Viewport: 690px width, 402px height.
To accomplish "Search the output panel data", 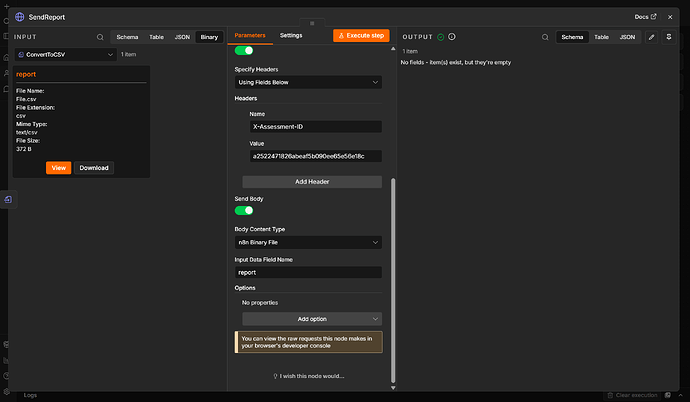I will coord(545,37).
